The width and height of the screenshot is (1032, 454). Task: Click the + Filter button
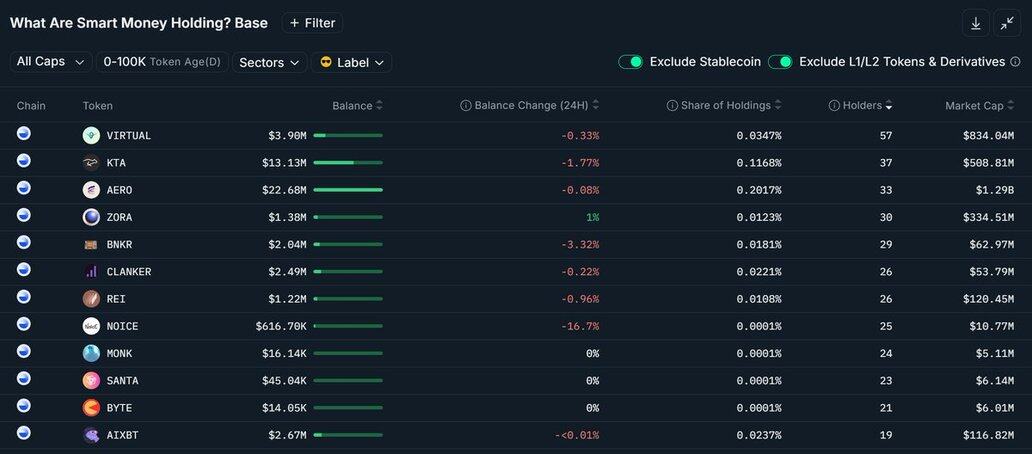313,23
